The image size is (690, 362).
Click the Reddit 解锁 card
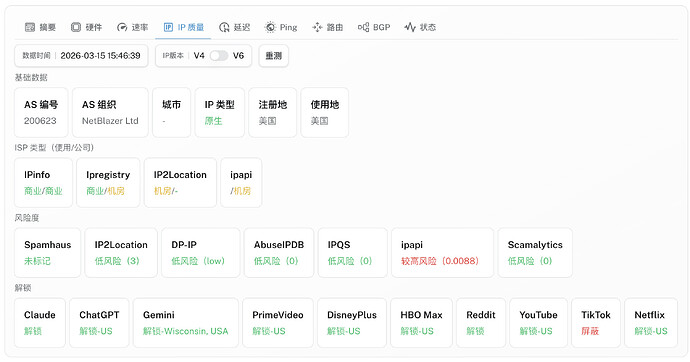point(481,323)
